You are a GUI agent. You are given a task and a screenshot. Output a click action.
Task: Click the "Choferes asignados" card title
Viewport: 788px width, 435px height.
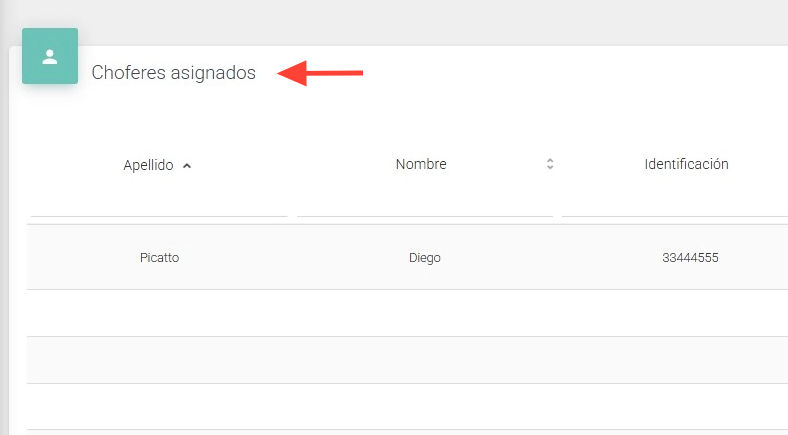173,73
